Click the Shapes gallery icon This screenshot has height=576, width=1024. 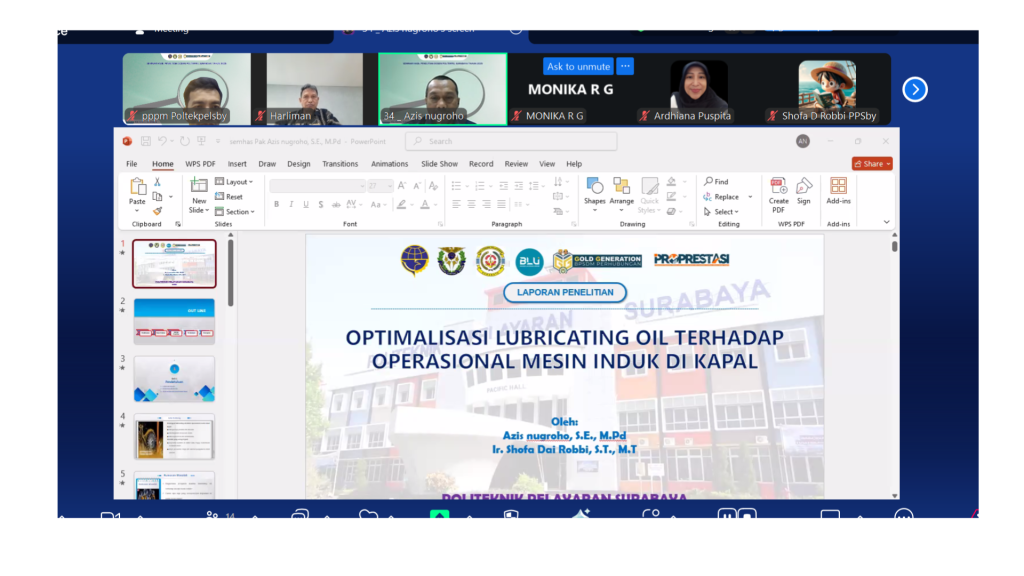point(595,187)
